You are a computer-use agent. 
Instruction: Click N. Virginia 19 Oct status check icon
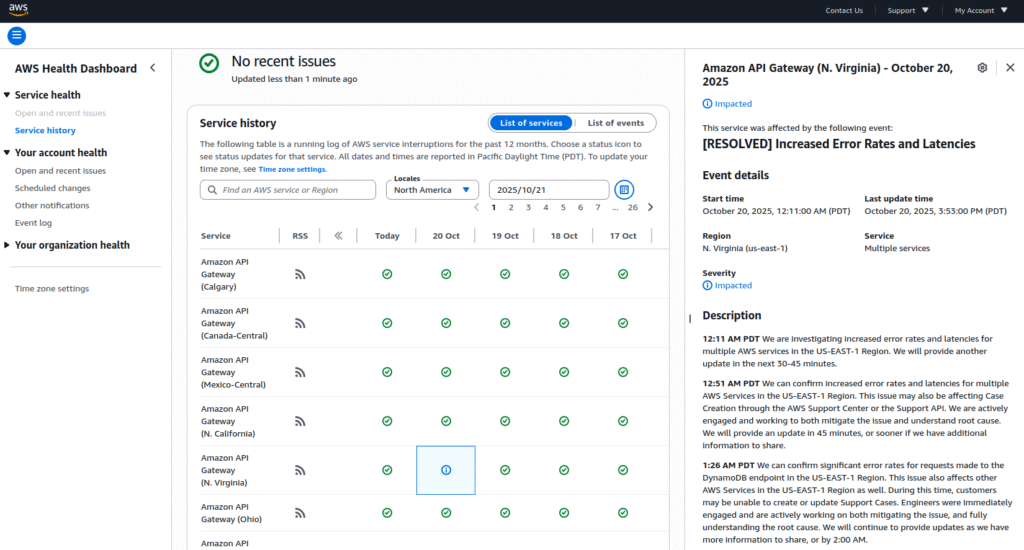(505, 470)
